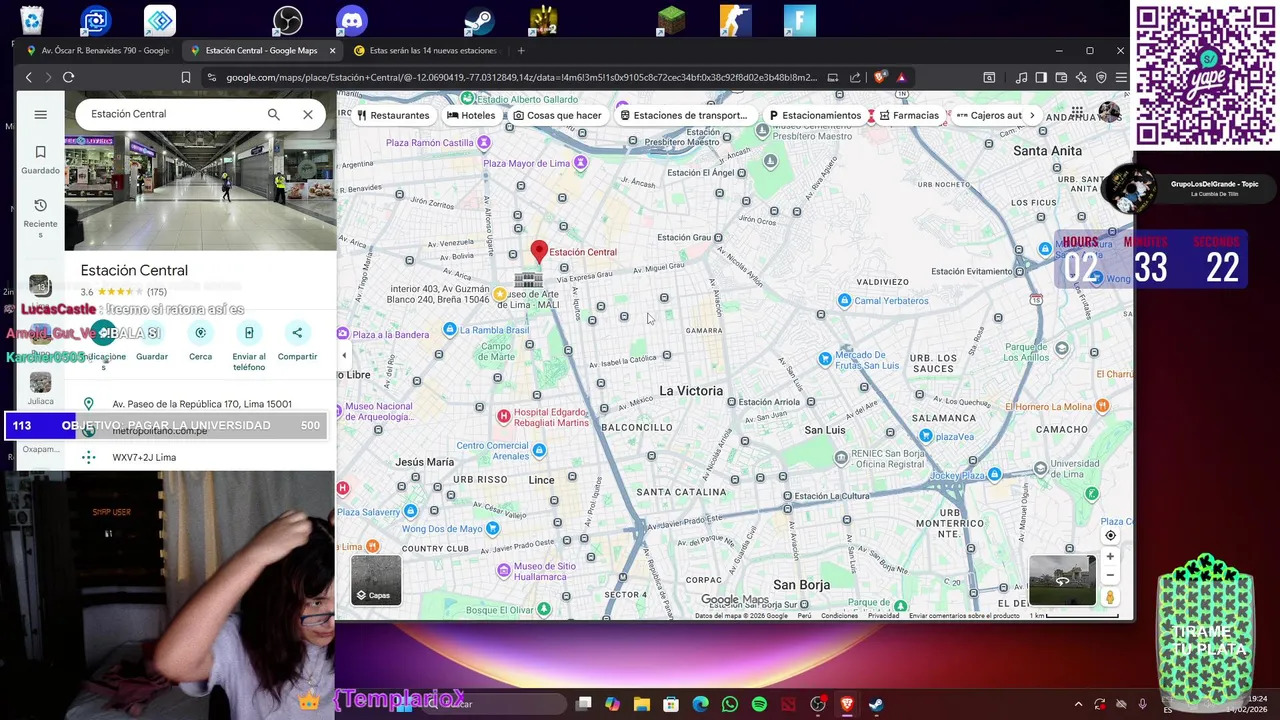Click the plazaVea map marker

(926, 436)
